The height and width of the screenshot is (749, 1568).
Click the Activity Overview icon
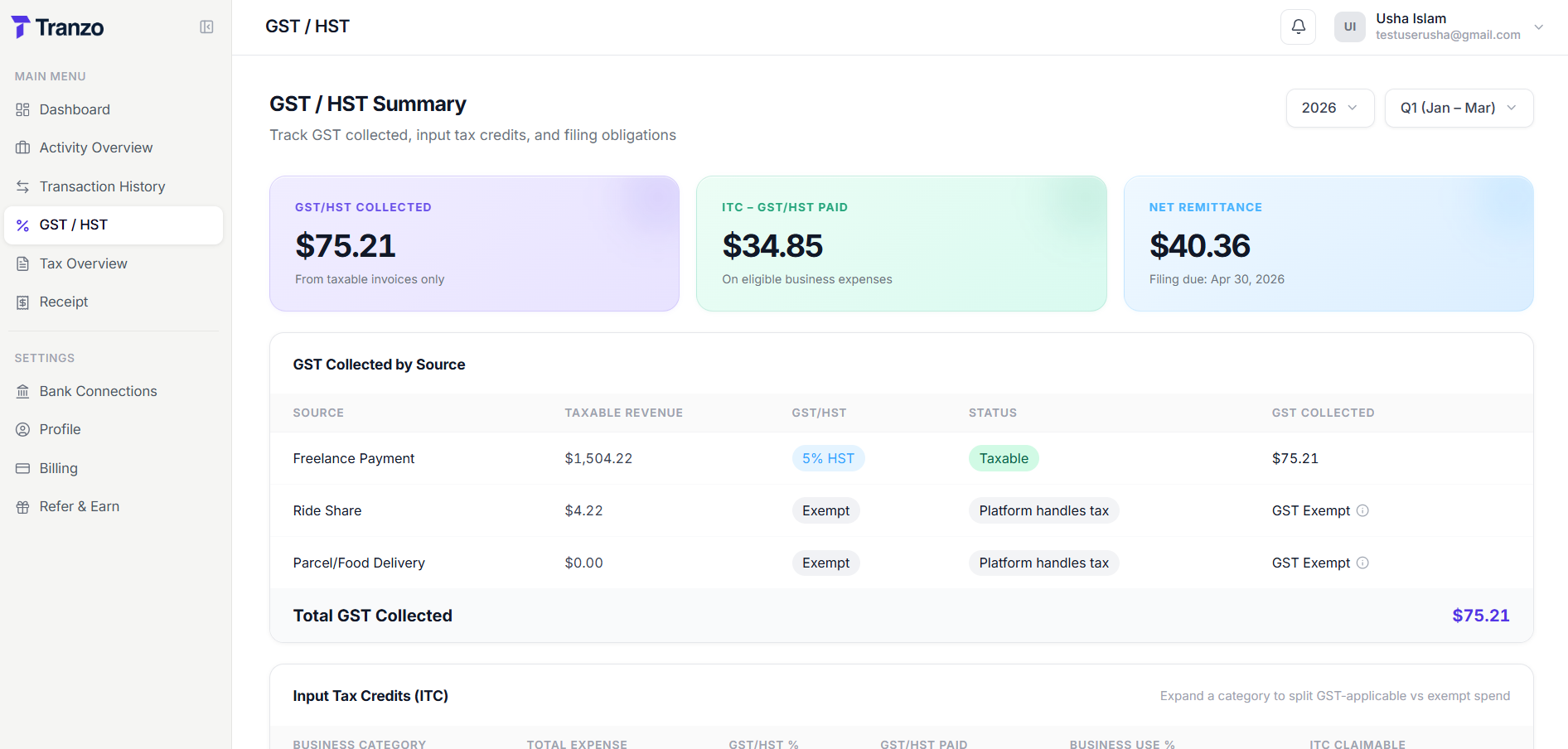click(x=23, y=147)
